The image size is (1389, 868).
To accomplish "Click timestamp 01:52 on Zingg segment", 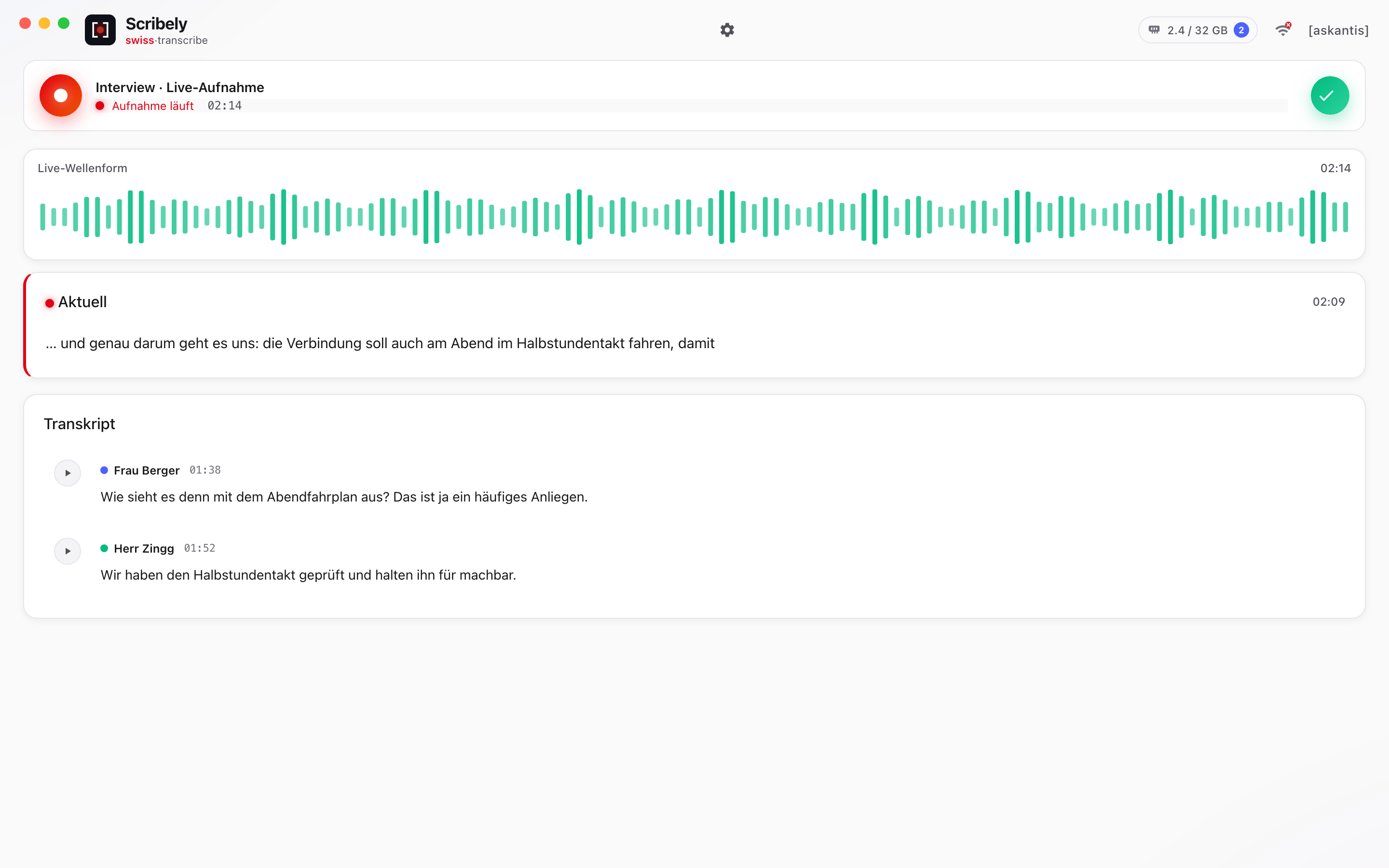I will point(199,548).
